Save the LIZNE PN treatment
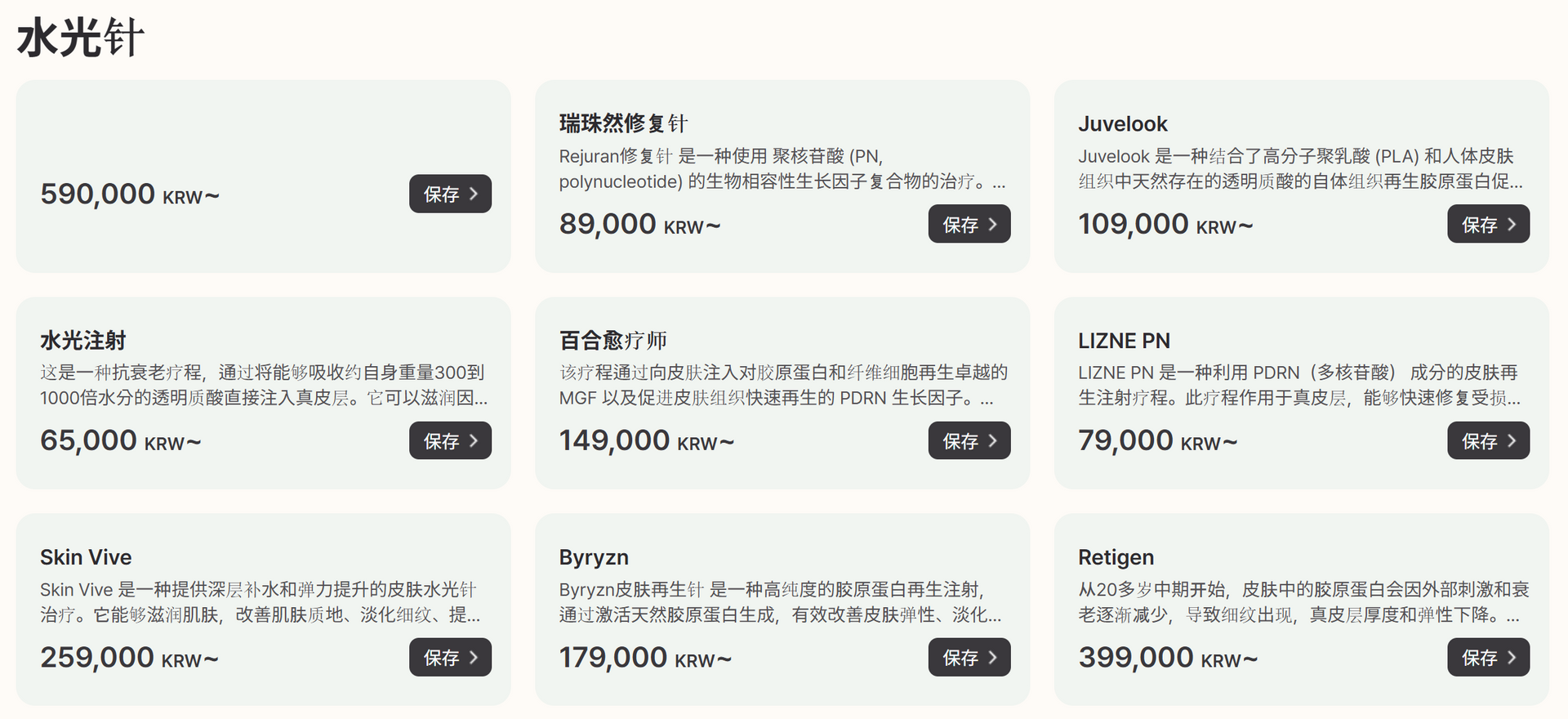Viewport: 1568px width, 719px height. [x=1488, y=441]
